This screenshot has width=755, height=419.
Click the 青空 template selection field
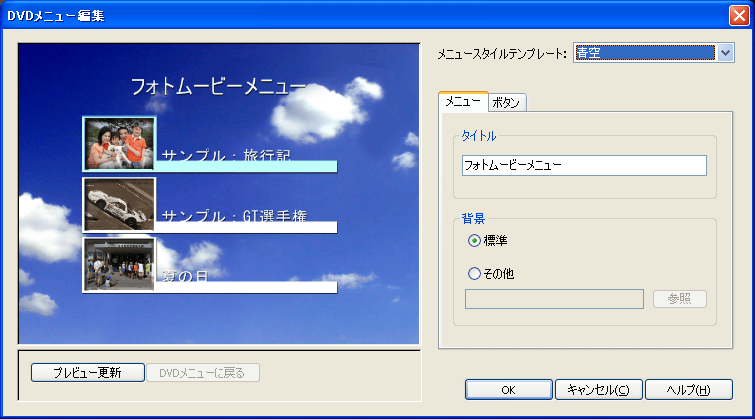click(x=645, y=52)
